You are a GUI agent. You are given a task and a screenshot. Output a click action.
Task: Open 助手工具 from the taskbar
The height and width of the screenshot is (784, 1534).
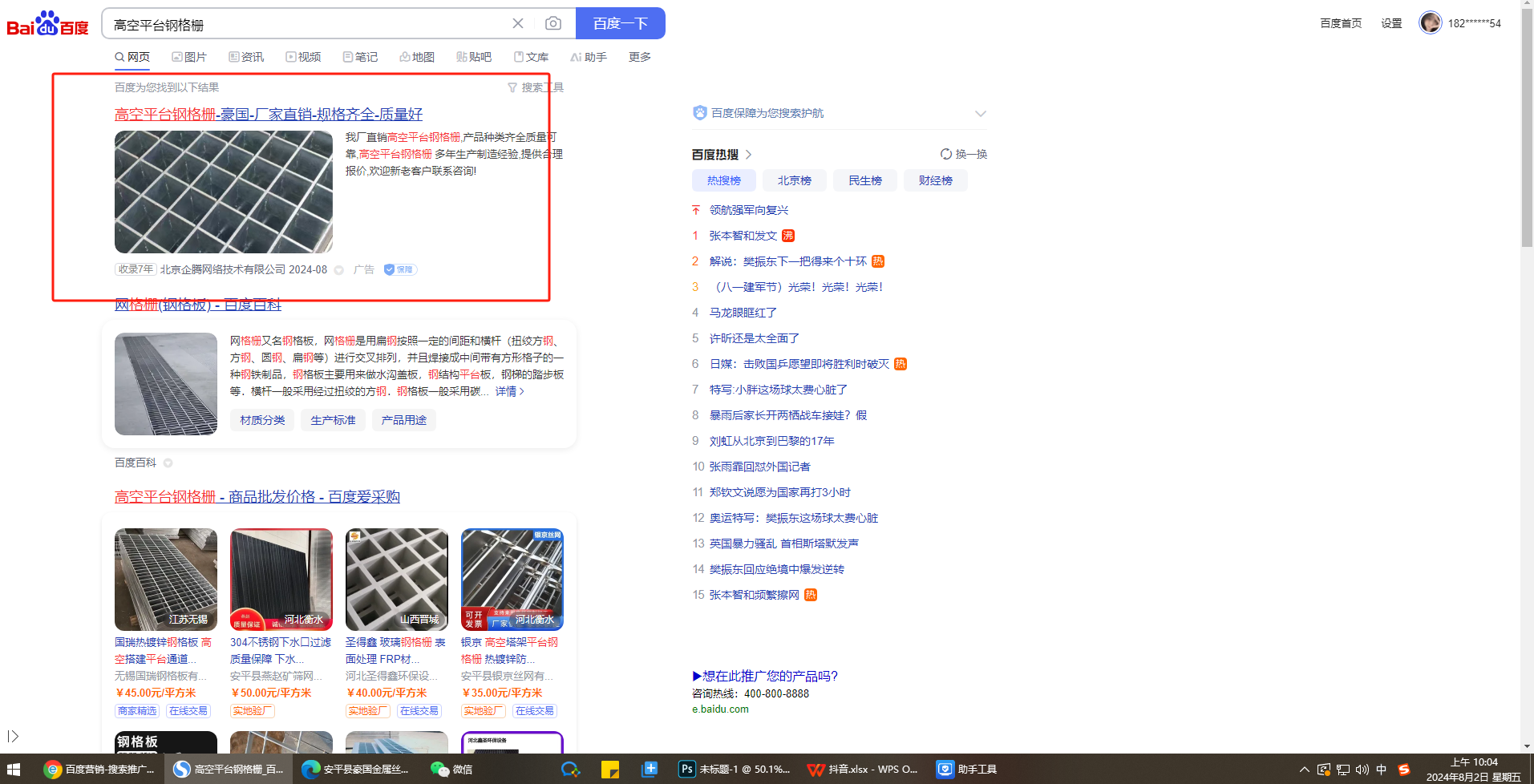click(967, 770)
